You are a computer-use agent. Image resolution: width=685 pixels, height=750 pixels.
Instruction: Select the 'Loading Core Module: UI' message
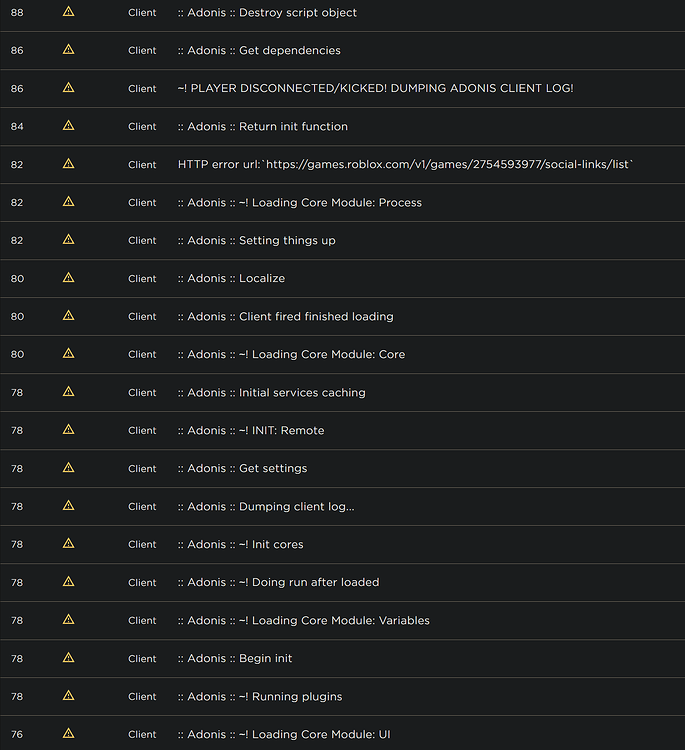[284, 734]
